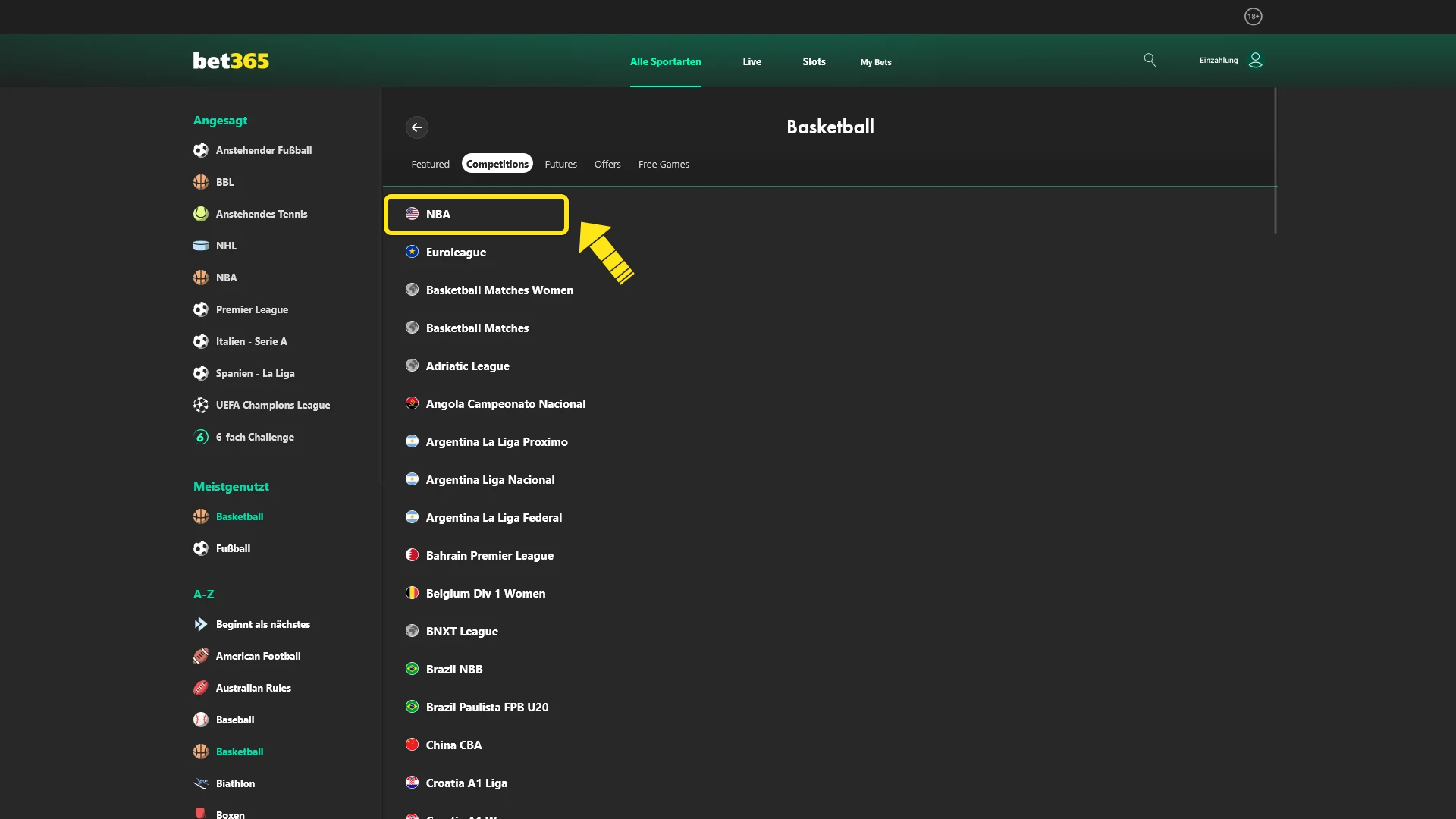Select the basketball icon next to BBL

pyautogui.click(x=200, y=182)
